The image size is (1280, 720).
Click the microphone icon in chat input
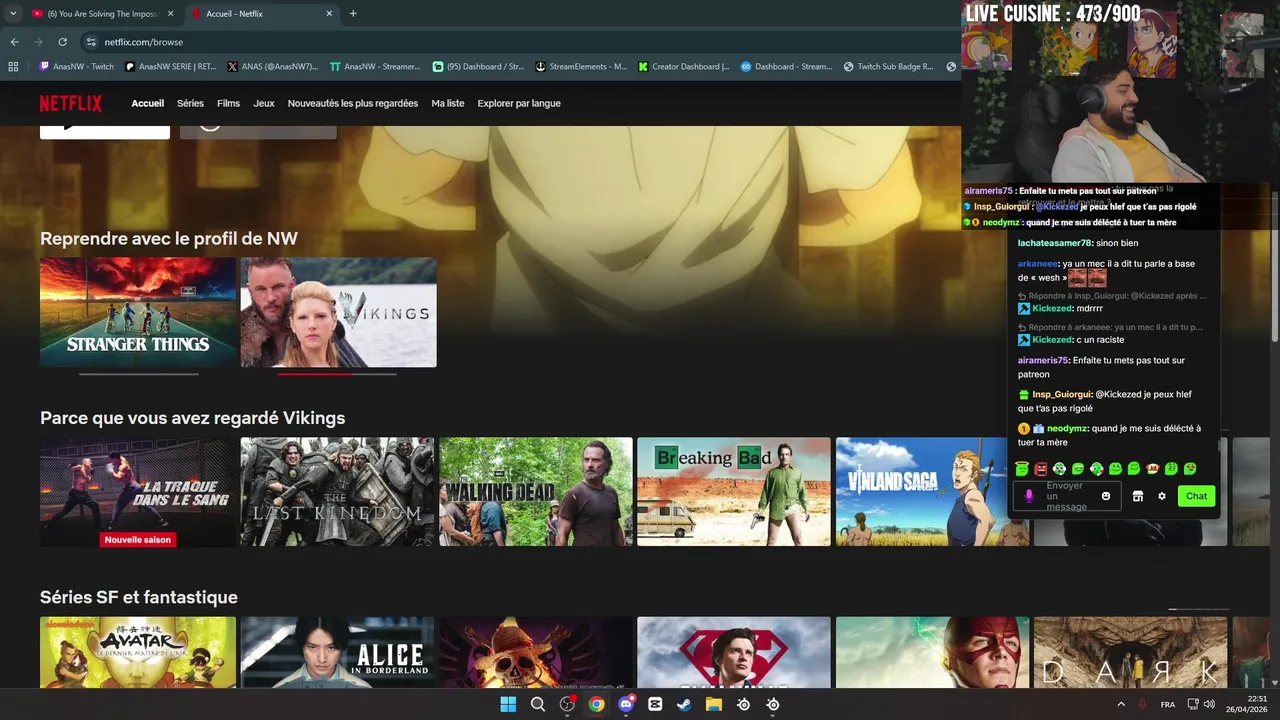coord(1029,496)
